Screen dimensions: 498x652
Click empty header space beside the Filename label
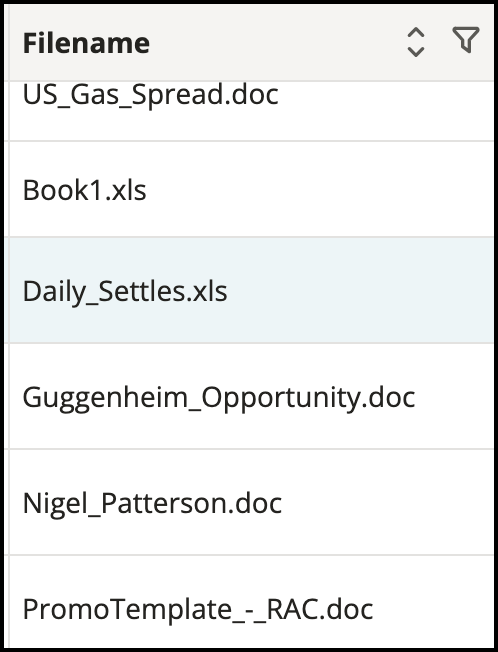click(274, 43)
